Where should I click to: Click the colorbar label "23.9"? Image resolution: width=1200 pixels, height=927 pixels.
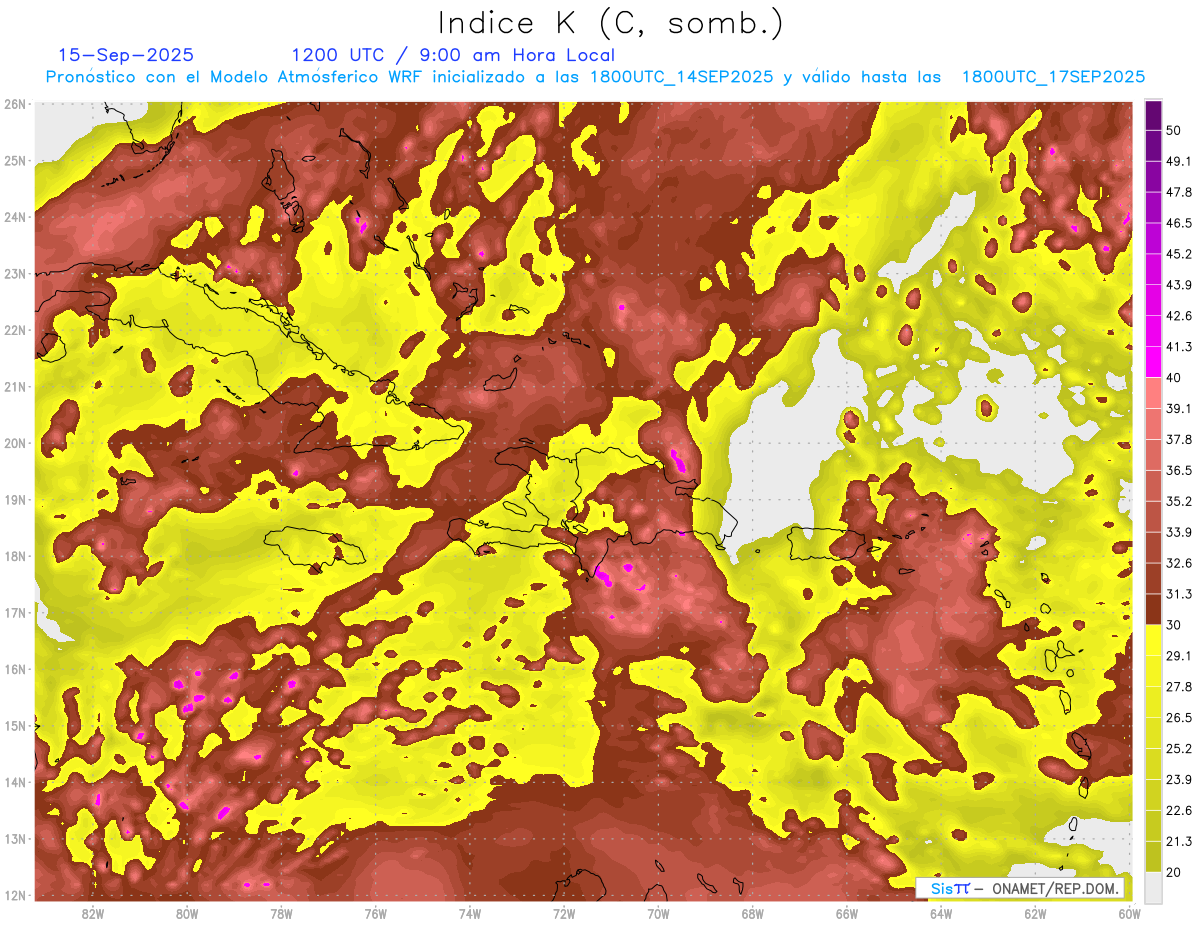[x=1178, y=779]
